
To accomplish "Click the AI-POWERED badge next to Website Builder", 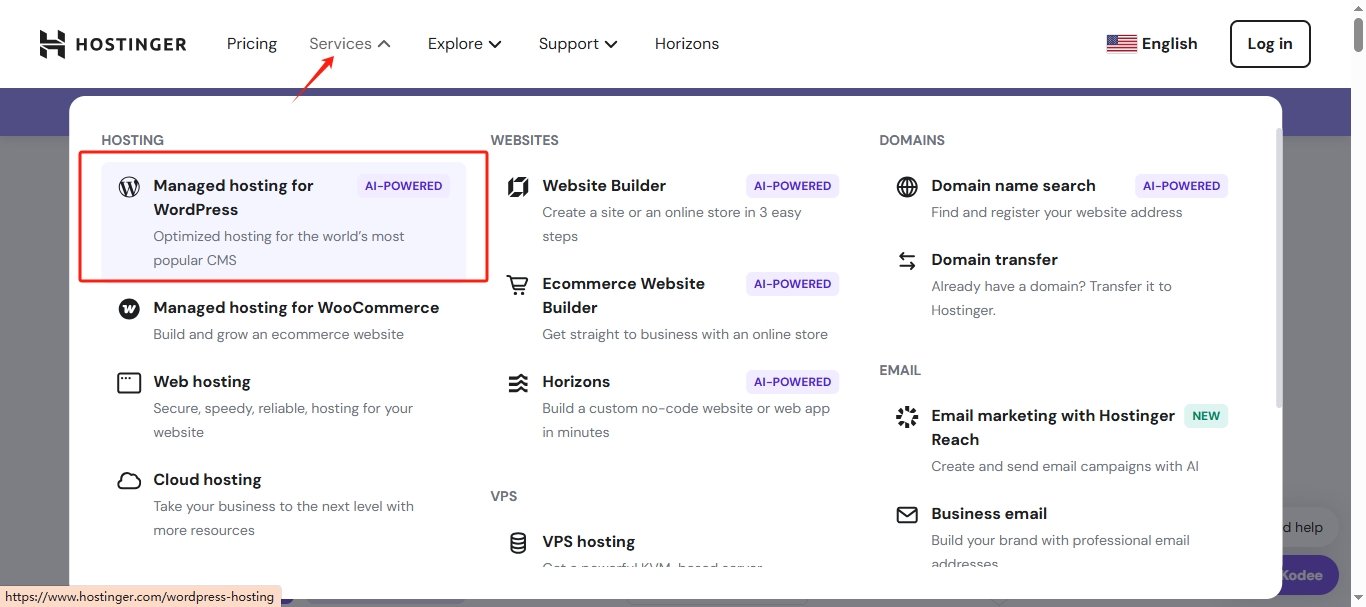I will [793, 186].
